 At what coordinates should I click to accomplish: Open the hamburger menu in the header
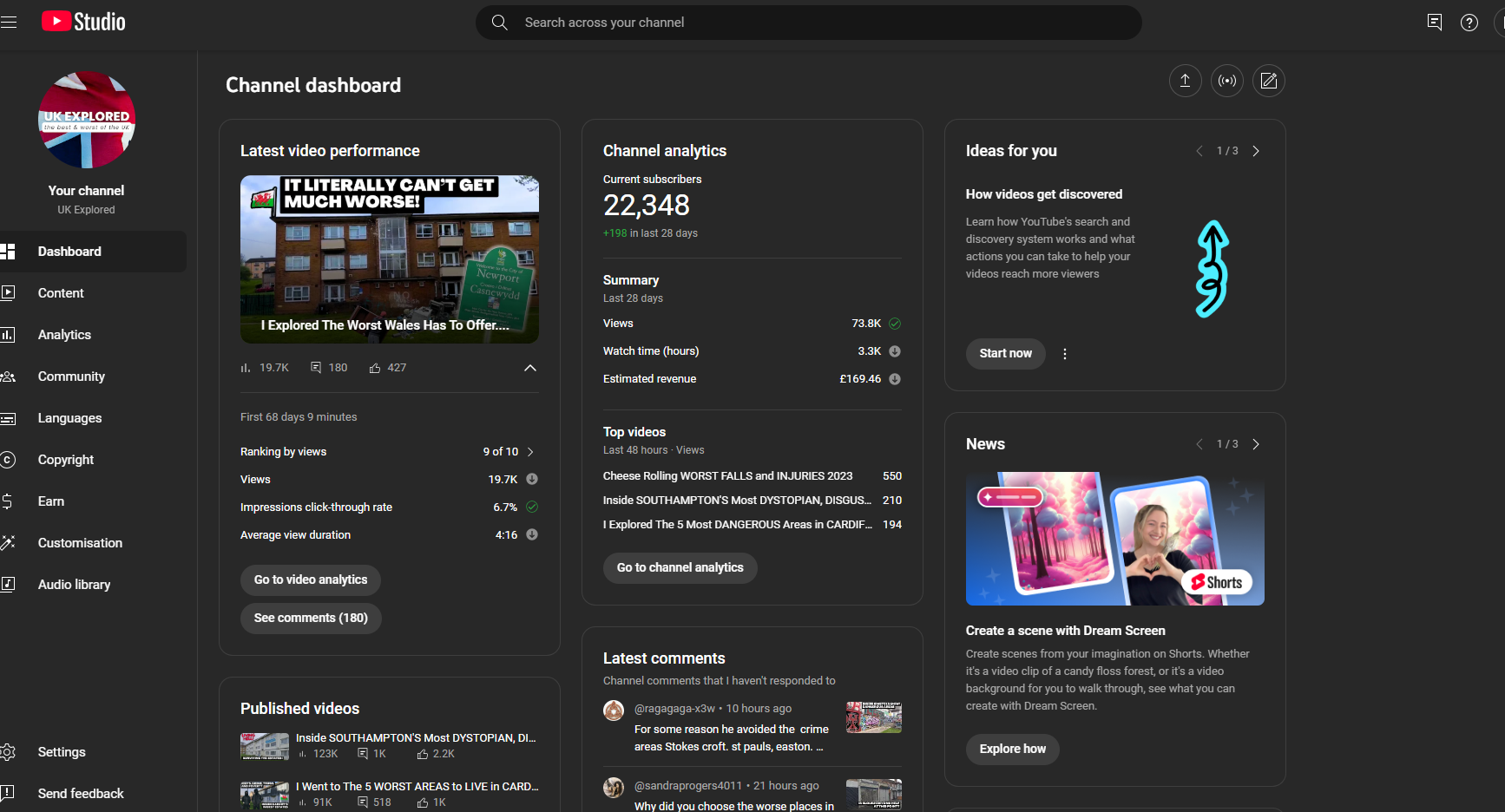pyautogui.click(x=9, y=23)
